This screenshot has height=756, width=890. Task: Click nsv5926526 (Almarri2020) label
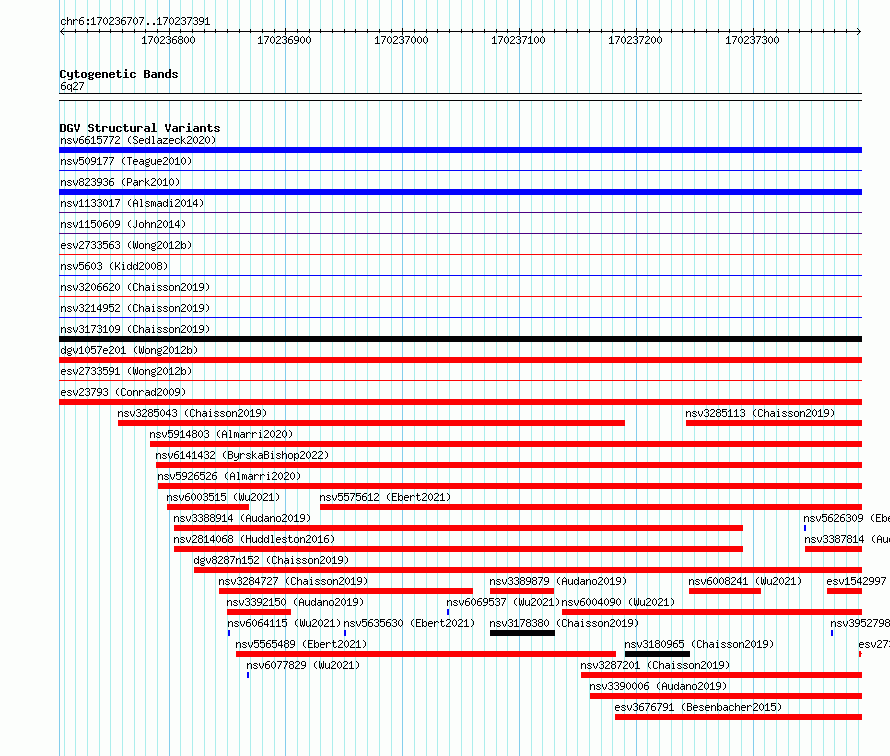[x=229, y=476]
